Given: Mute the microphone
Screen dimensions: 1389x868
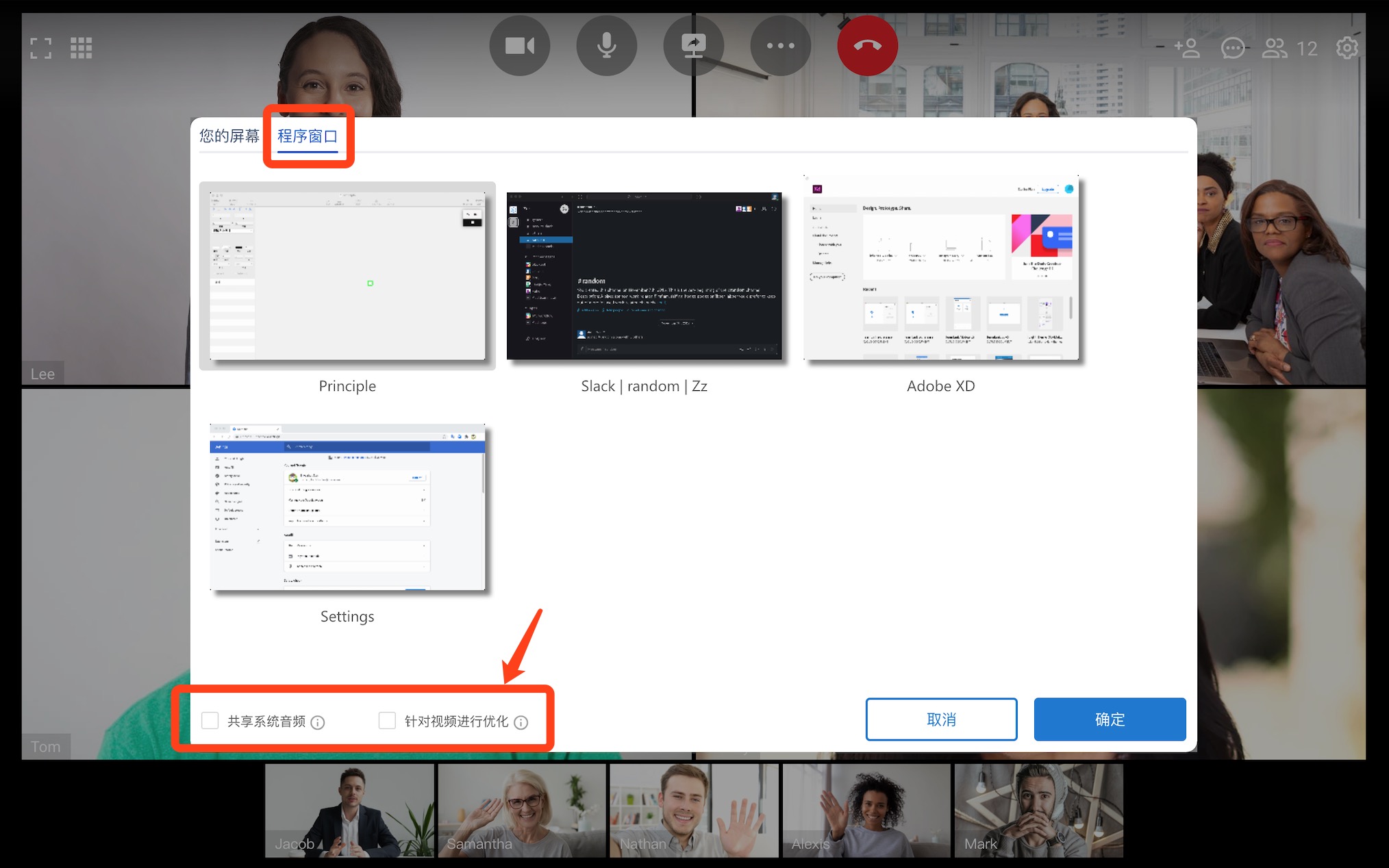Looking at the screenshot, I should [606, 46].
